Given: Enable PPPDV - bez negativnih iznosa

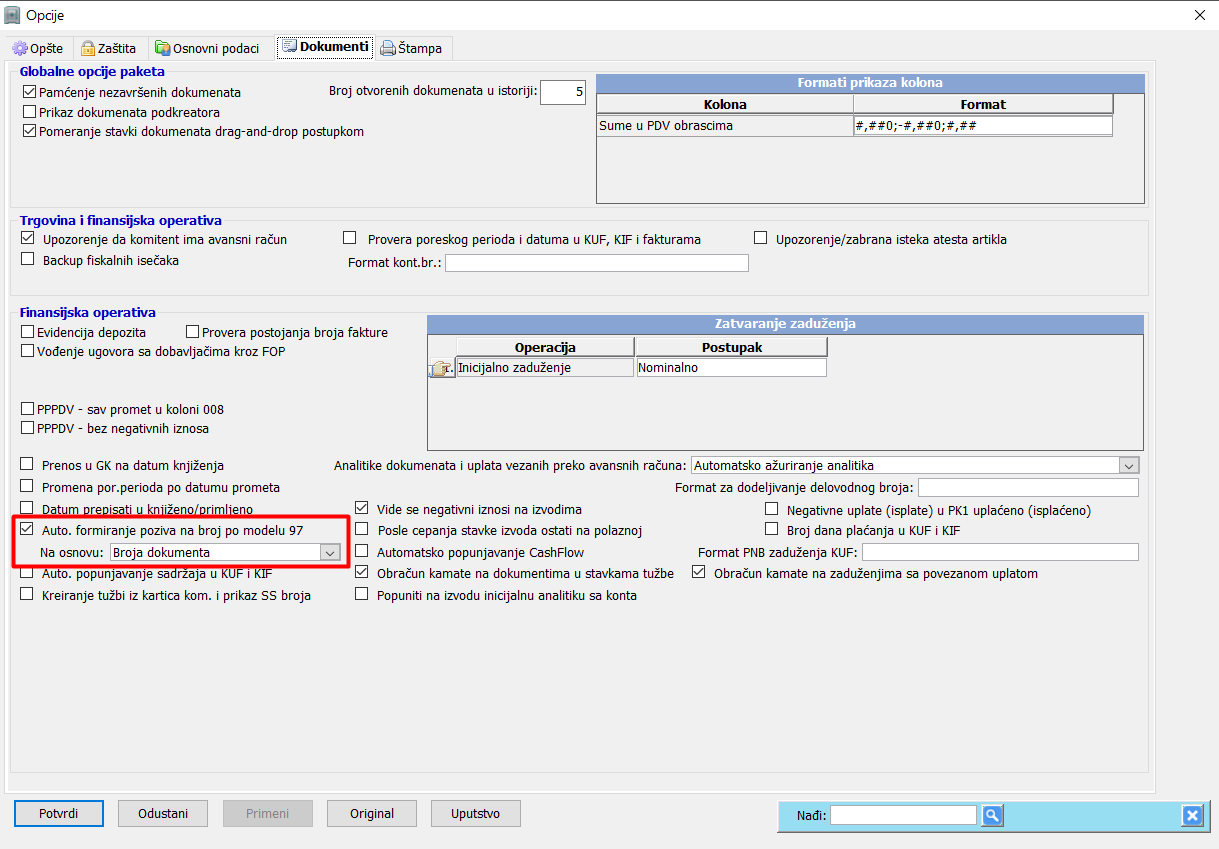Looking at the screenshot, I should coord(28,429).
